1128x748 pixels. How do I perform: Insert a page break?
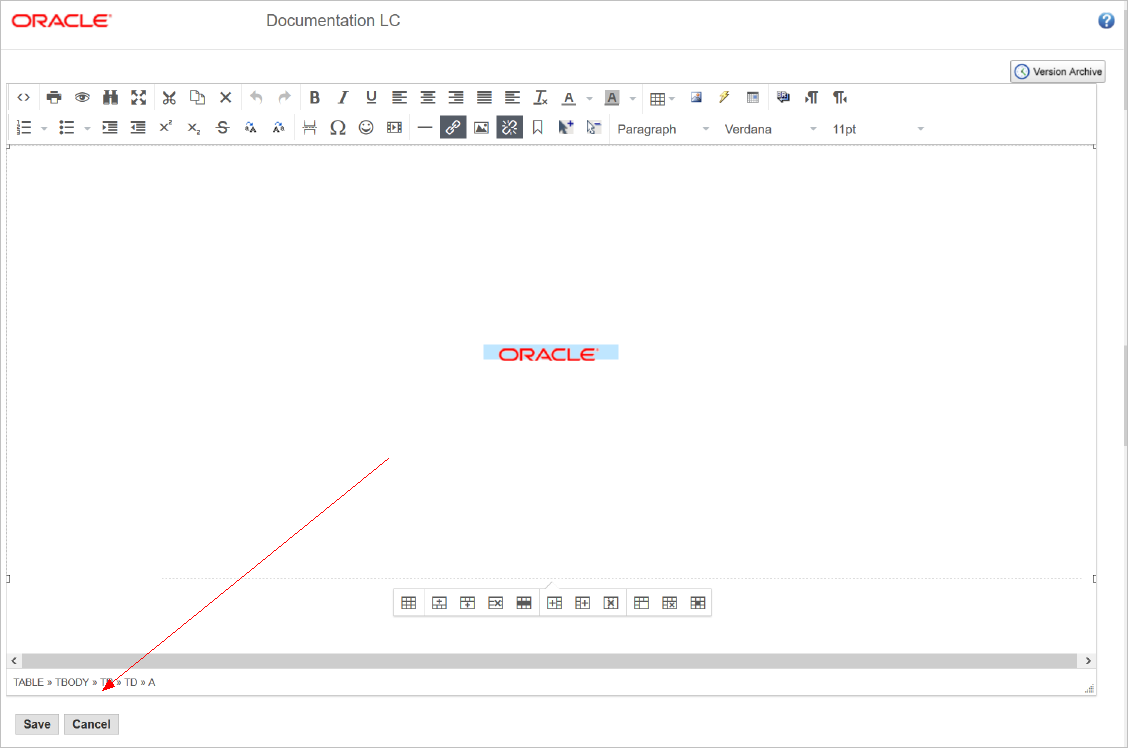click(309, 128)
